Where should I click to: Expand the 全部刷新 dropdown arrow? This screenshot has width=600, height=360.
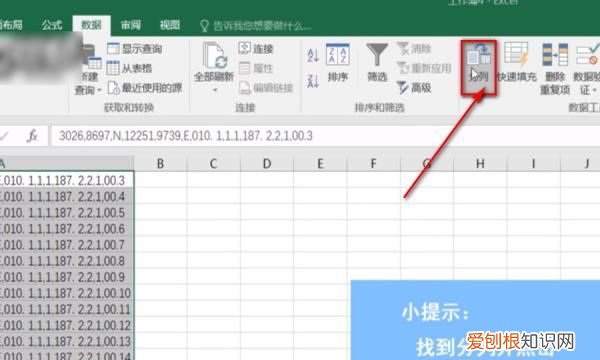(215, 90)
